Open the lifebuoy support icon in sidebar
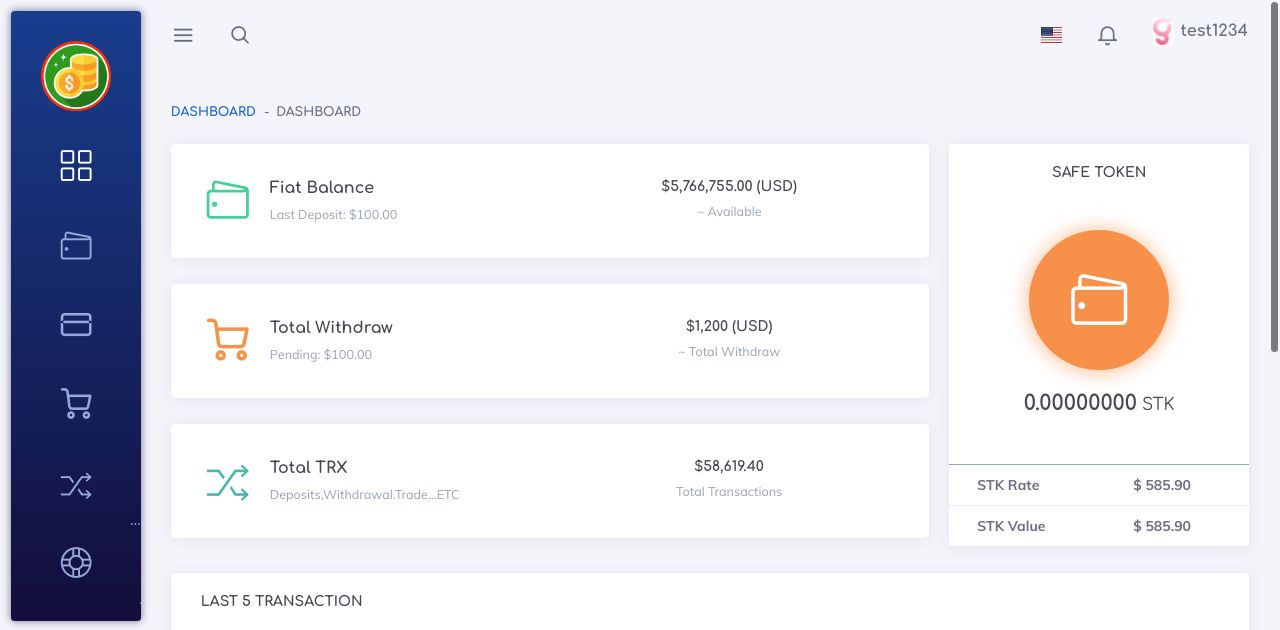Viewport: 1280px width, 630px height. tap(76, 562)
